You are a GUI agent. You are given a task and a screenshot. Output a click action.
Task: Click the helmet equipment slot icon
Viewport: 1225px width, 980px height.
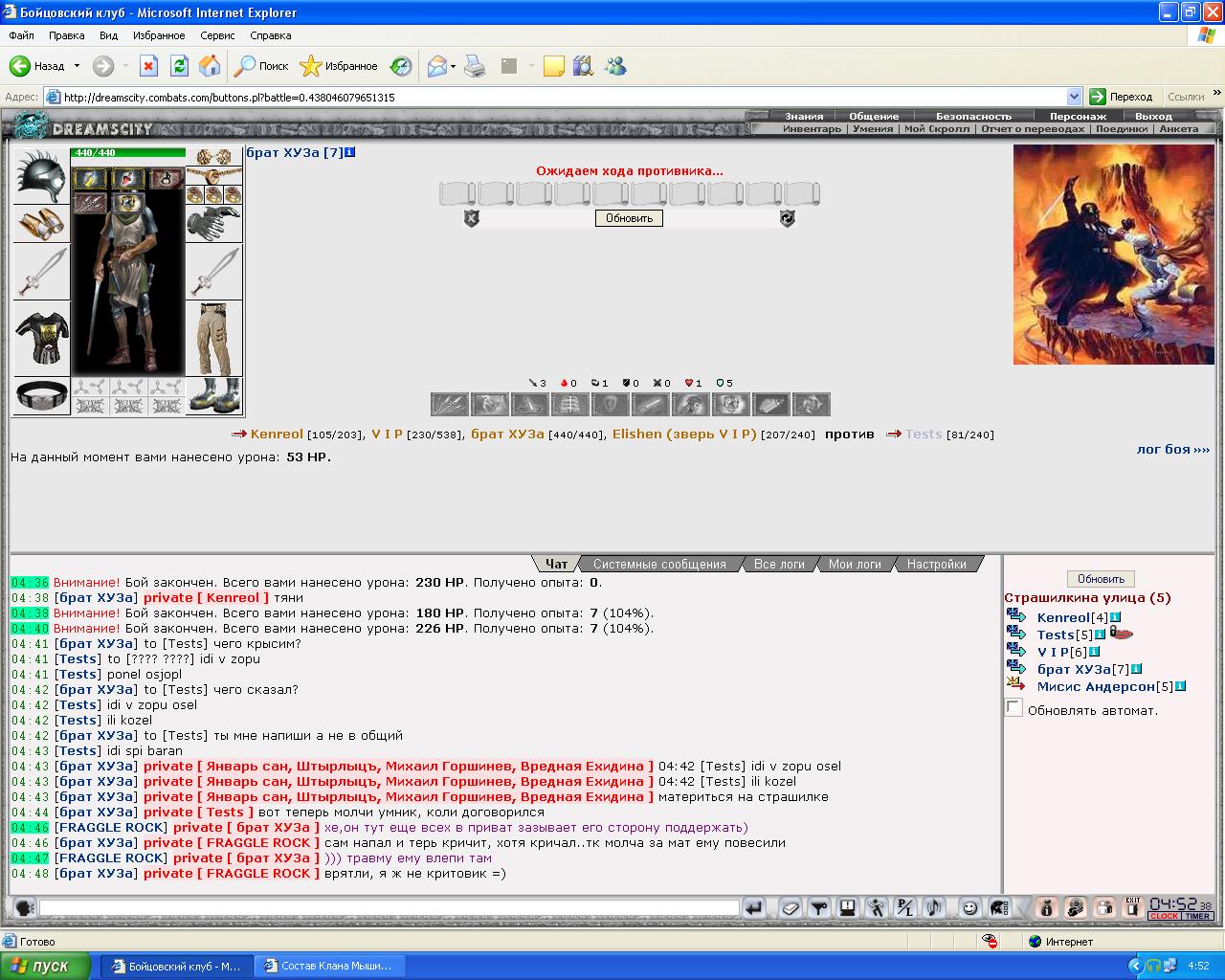41,175
